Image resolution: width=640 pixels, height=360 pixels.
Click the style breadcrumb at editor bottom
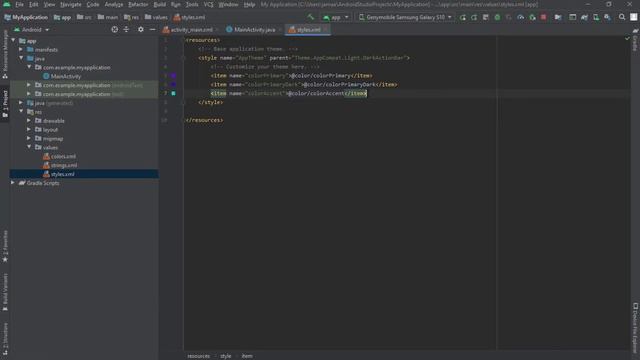click(226, 356)
